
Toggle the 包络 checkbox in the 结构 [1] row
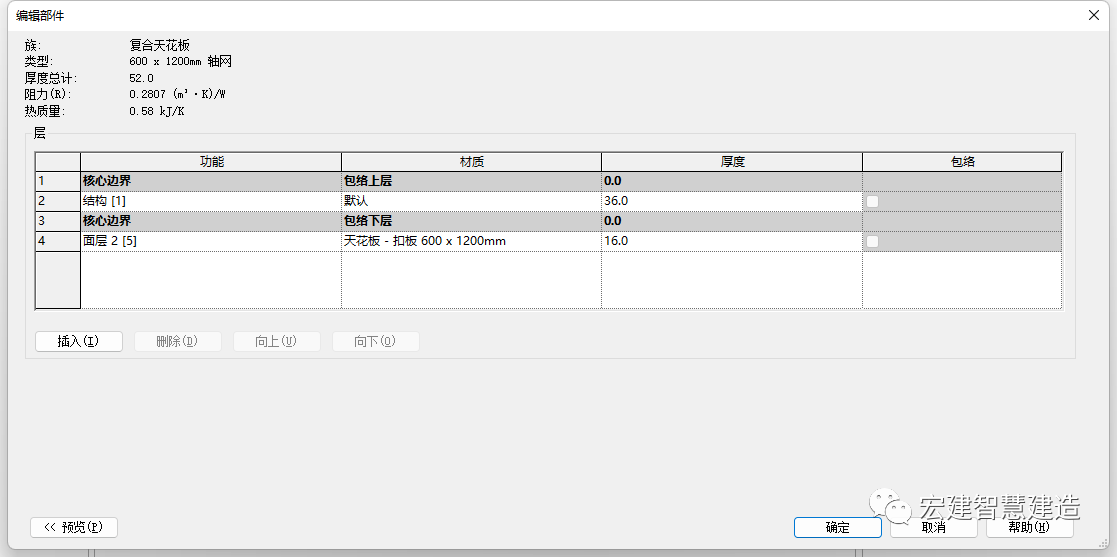pyautogui.click(x=873, y=202)
